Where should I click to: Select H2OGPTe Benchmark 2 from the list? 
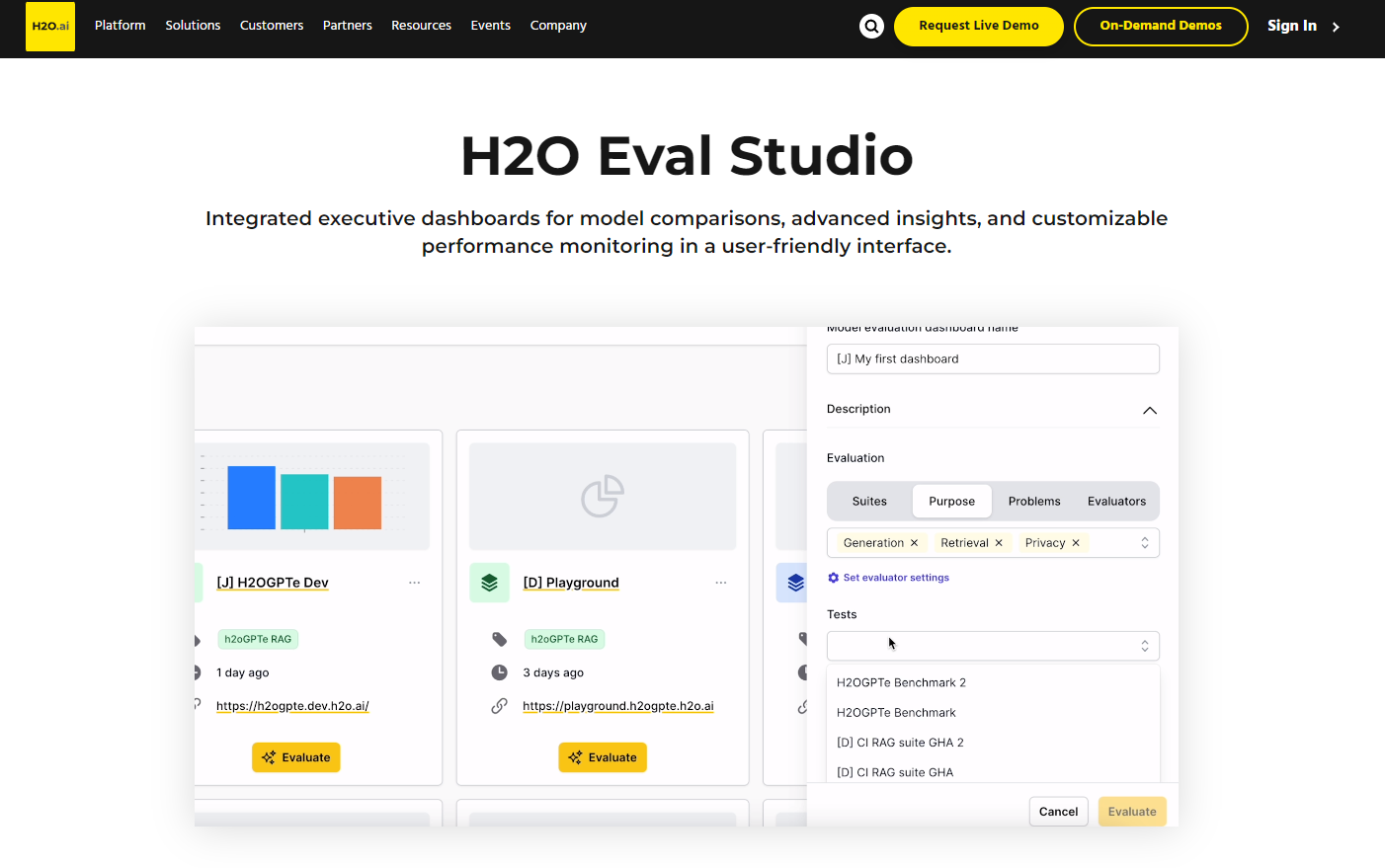[x=901, y=682]
